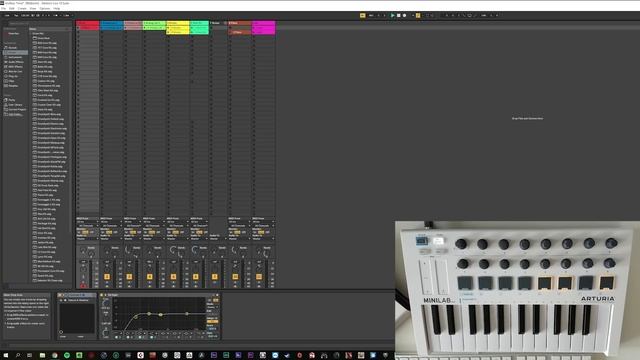Toggle the magenta track's activator button
The height and width of the screenshot is (360, 640).
coord(259,277)
